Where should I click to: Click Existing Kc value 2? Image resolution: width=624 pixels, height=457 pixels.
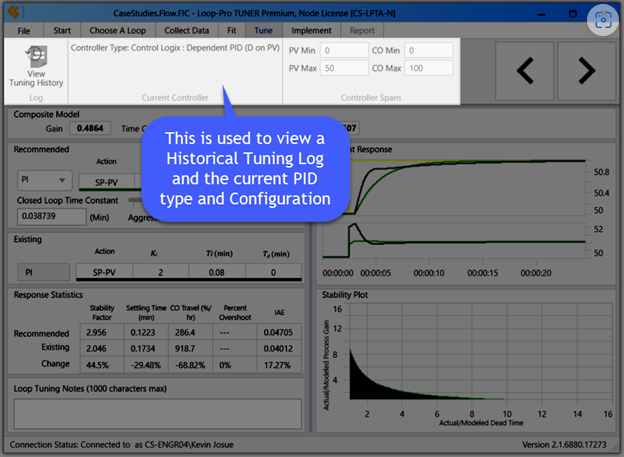(x=161, y=272)
